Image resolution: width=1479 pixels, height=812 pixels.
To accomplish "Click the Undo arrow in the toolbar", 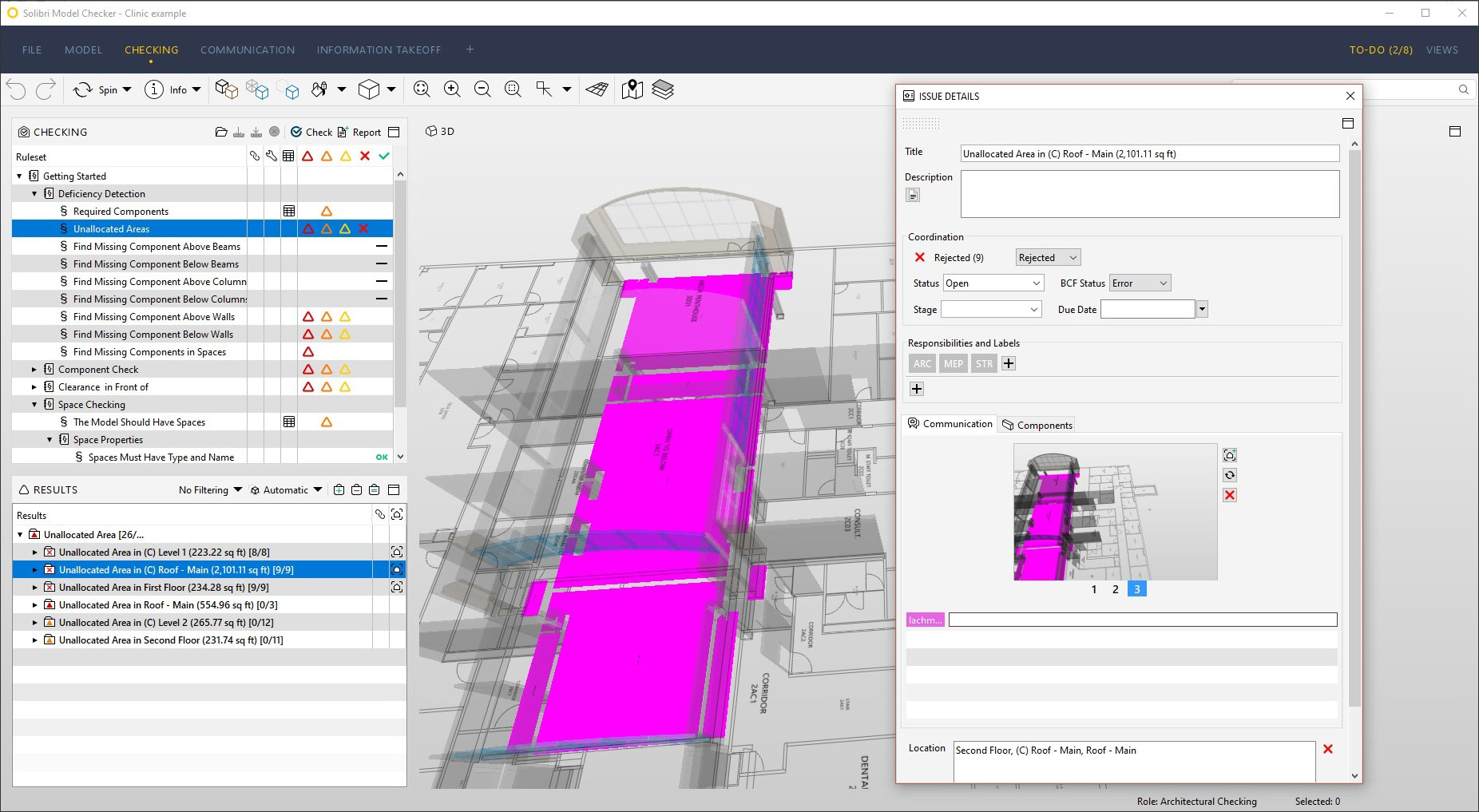I will [x=16, y=89].
